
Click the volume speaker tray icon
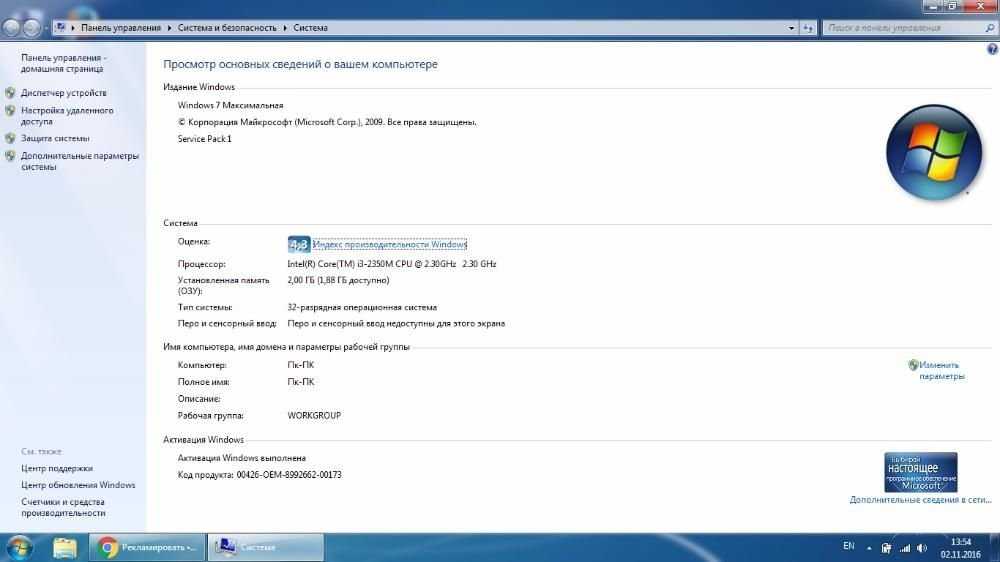click(922, 548)
